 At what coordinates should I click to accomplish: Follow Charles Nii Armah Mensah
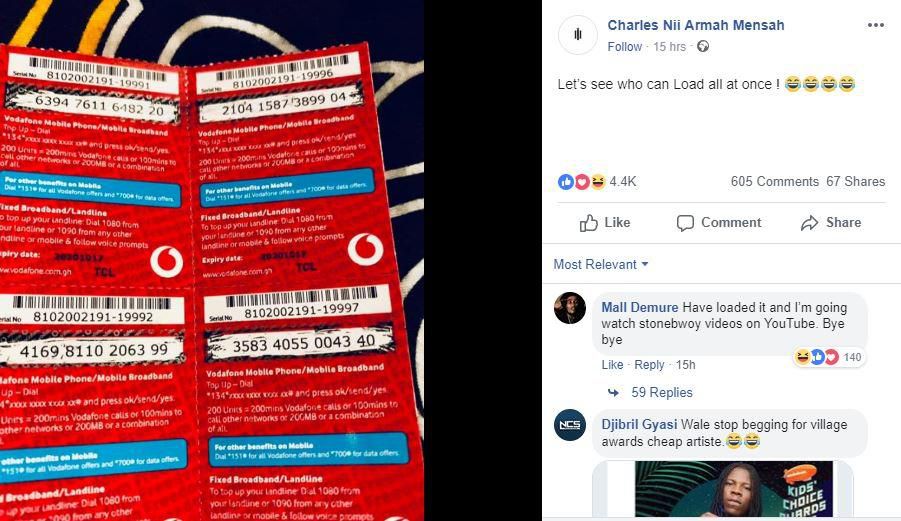click(x=625, y=47)
